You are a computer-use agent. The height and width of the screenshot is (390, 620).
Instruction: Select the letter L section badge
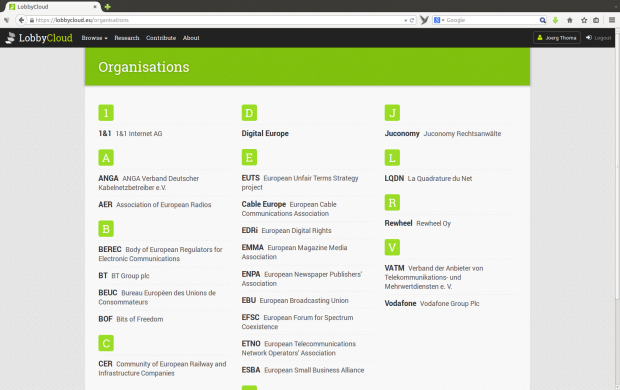point(392,158)
